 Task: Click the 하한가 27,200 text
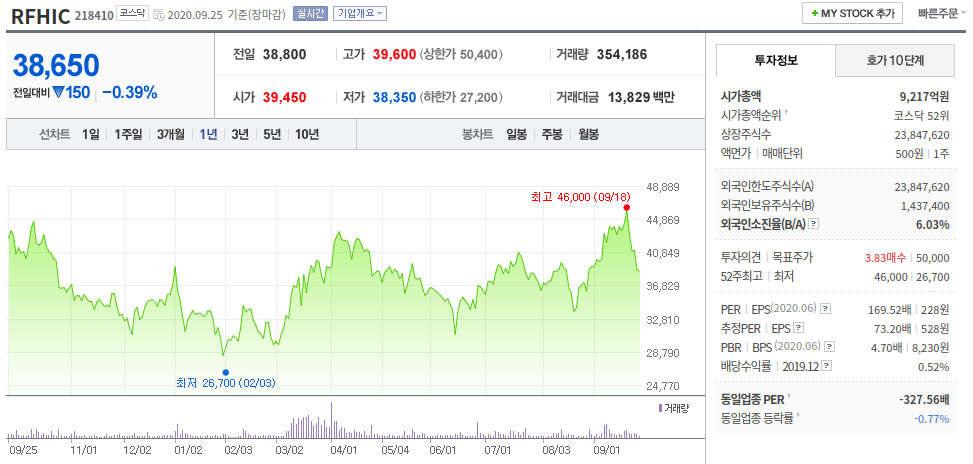pos(462,97)
